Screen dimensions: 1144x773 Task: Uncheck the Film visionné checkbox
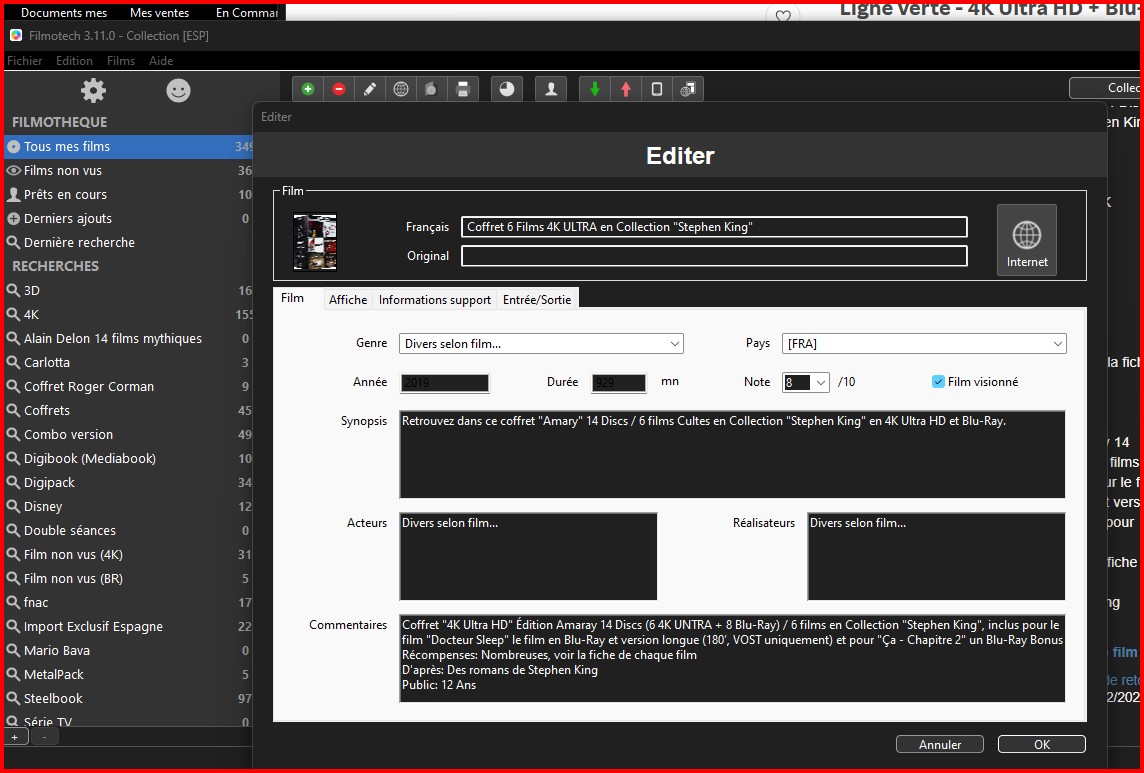click(938, 382)
